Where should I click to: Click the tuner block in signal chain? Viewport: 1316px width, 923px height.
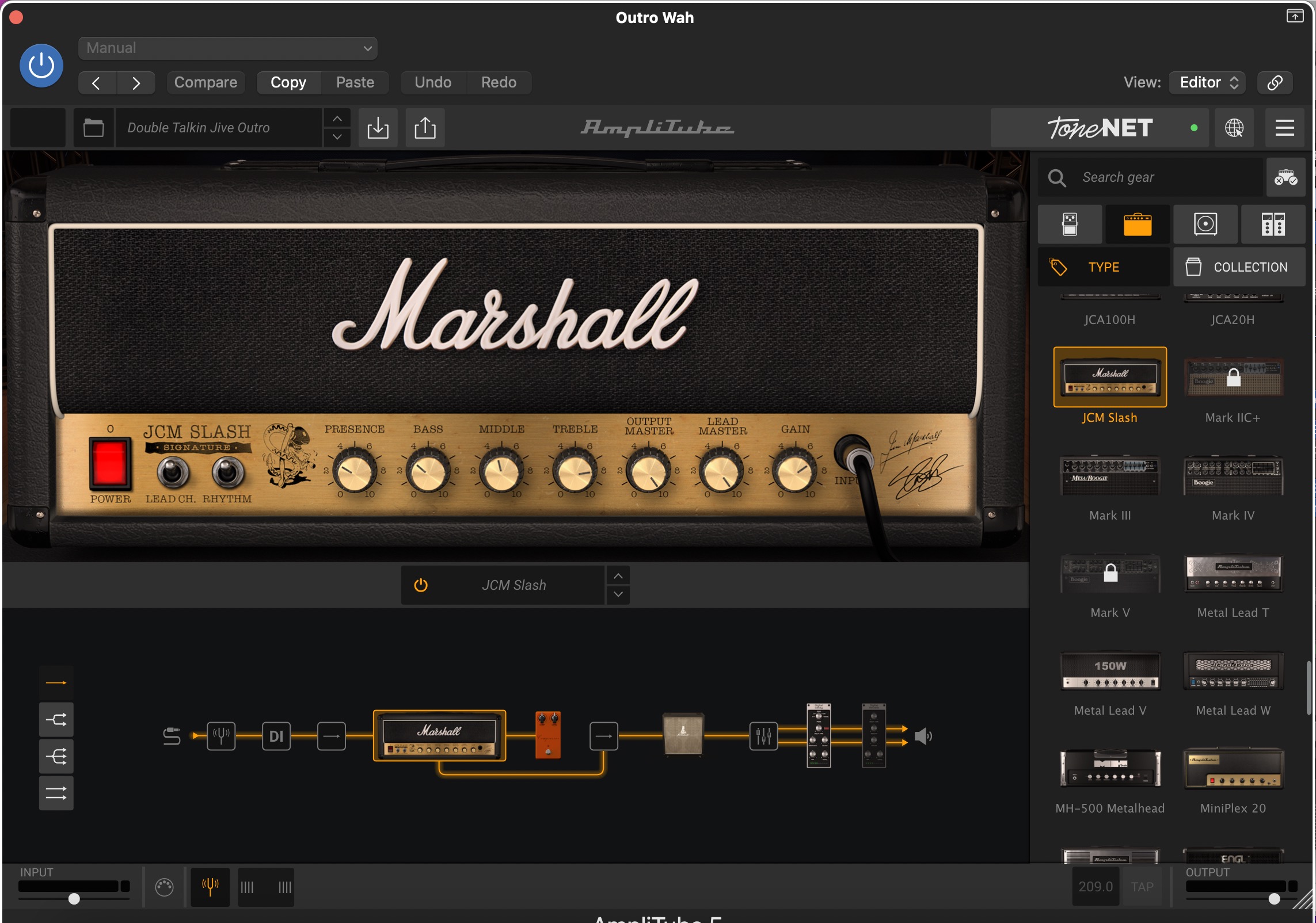coord(221,736)
